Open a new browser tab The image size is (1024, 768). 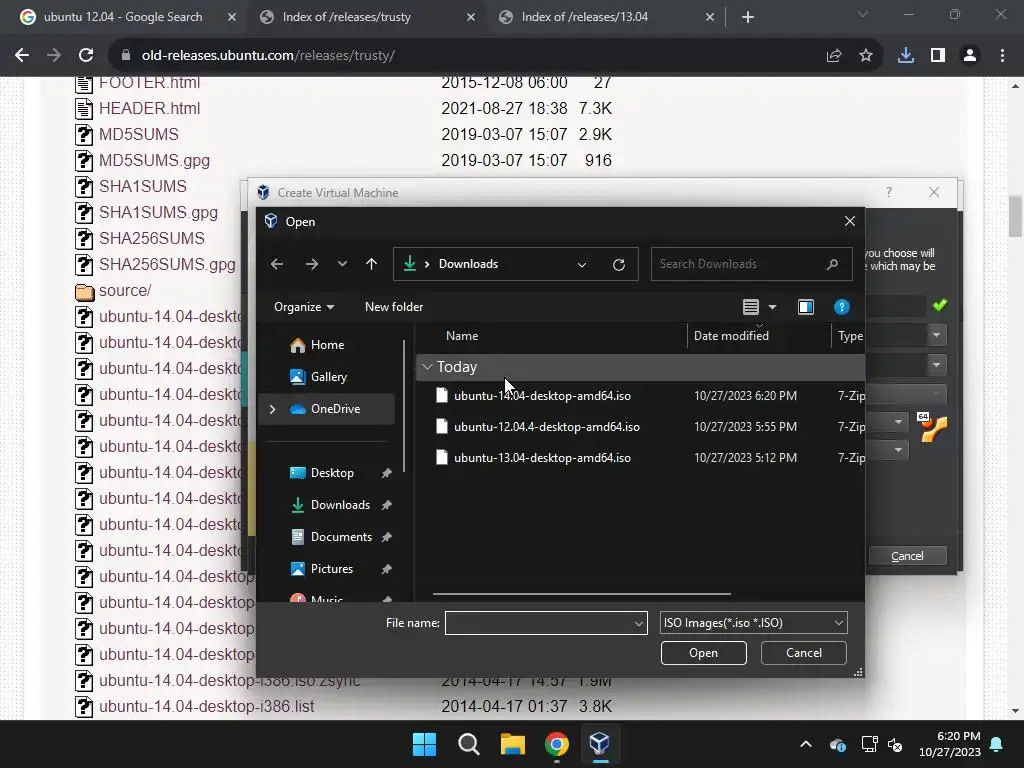pyautogui.click(x=748, y=18)
